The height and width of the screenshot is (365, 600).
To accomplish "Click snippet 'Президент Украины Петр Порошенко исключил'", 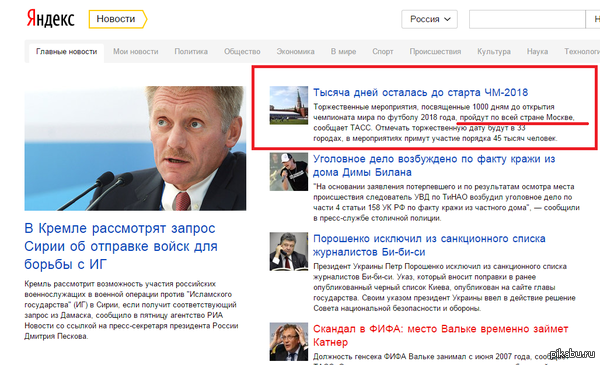I will pos(444,287).
